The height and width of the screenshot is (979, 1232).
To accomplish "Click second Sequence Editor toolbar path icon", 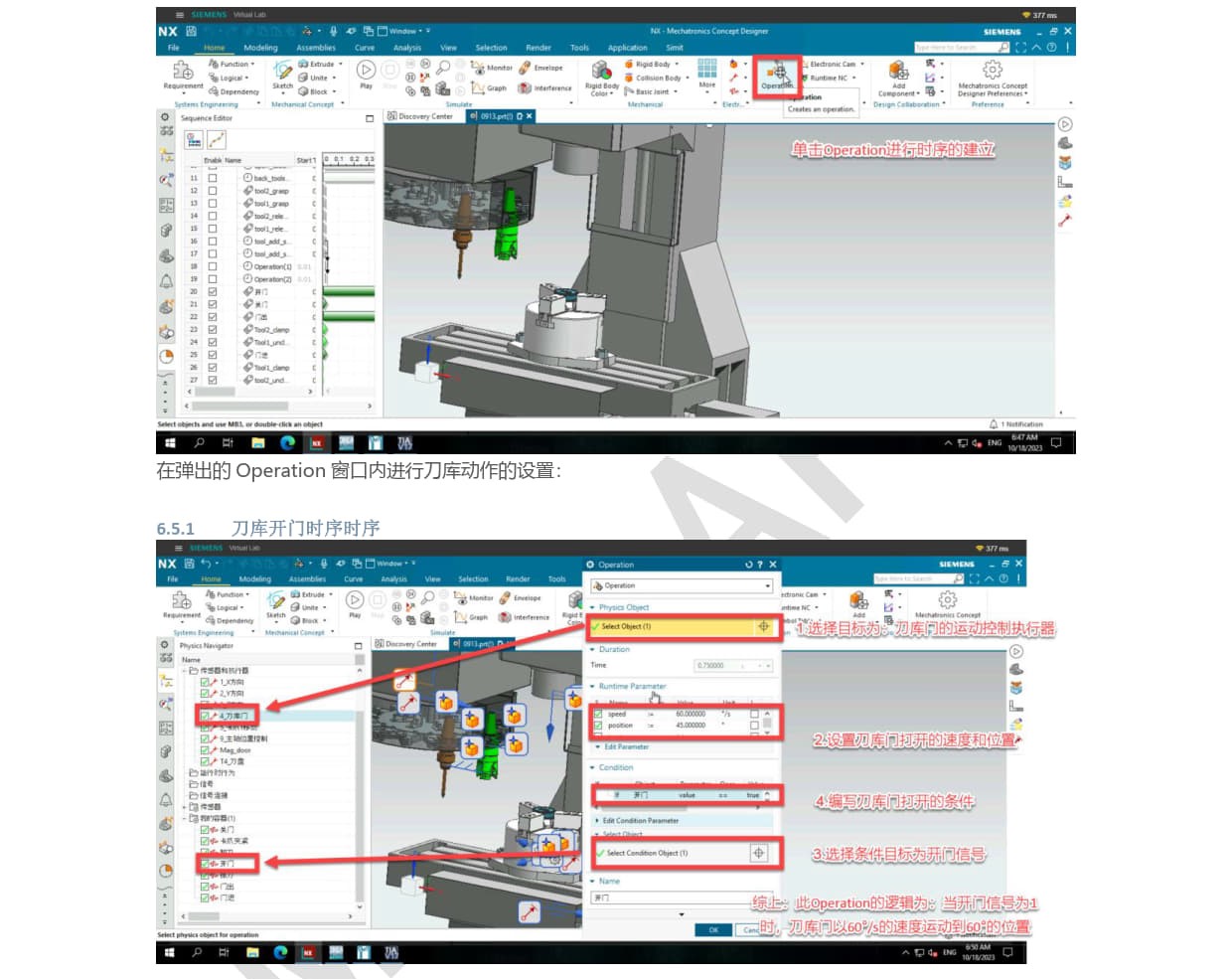I will coord(217,140).
